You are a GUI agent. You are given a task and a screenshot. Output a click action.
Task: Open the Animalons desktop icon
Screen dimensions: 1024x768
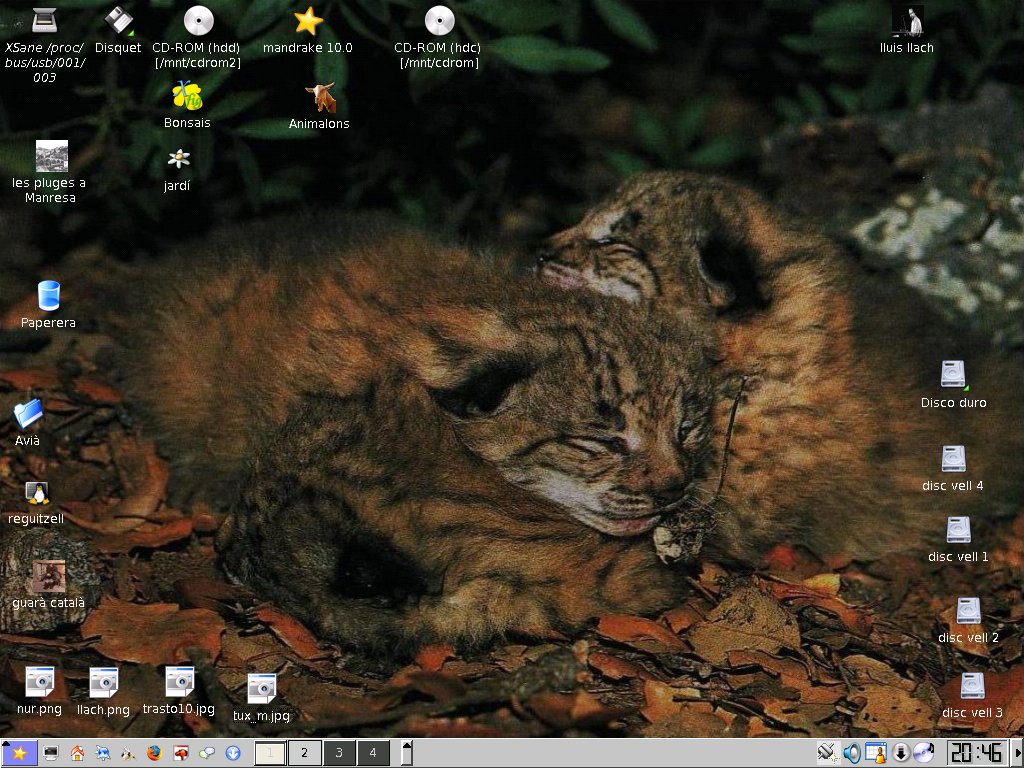coord(320,97)
